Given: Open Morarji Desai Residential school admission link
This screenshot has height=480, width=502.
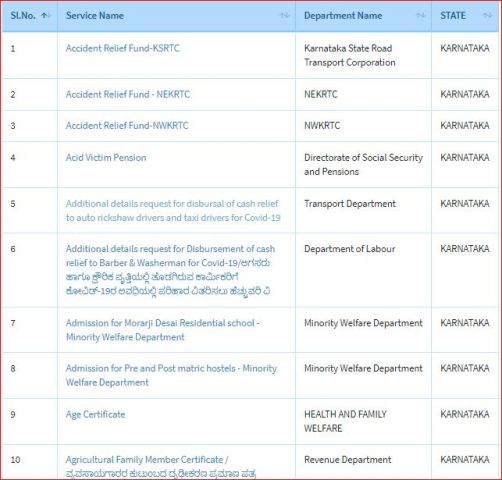Looking at the screenshot, I should (163, 330).
